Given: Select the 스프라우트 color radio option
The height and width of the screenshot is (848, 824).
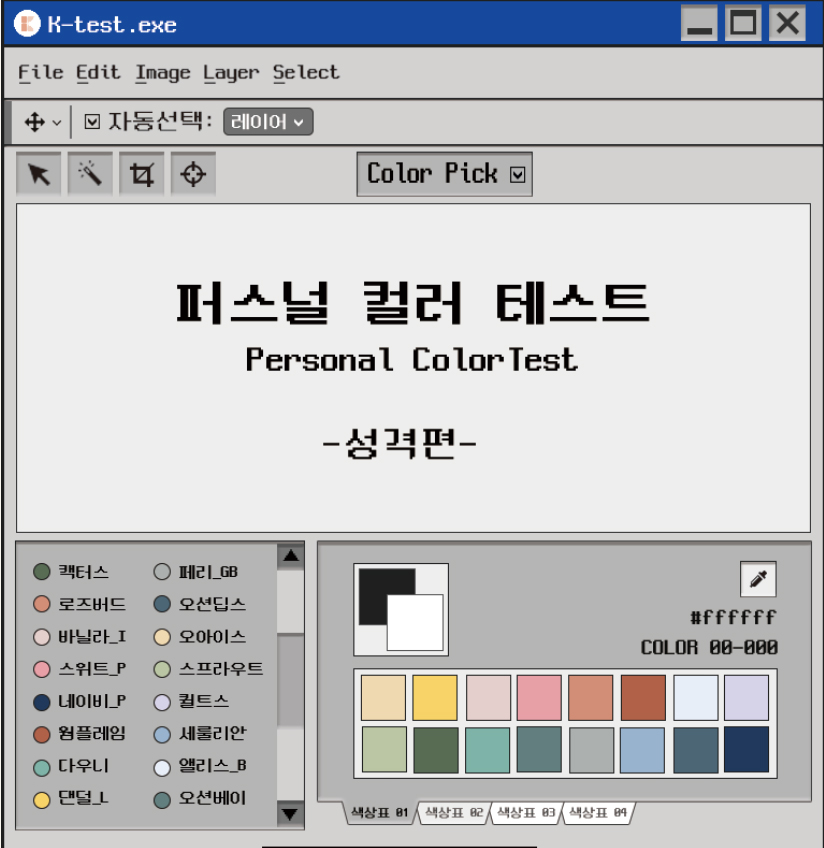Looking at the screenshot, I should click(x=162, y=669).
